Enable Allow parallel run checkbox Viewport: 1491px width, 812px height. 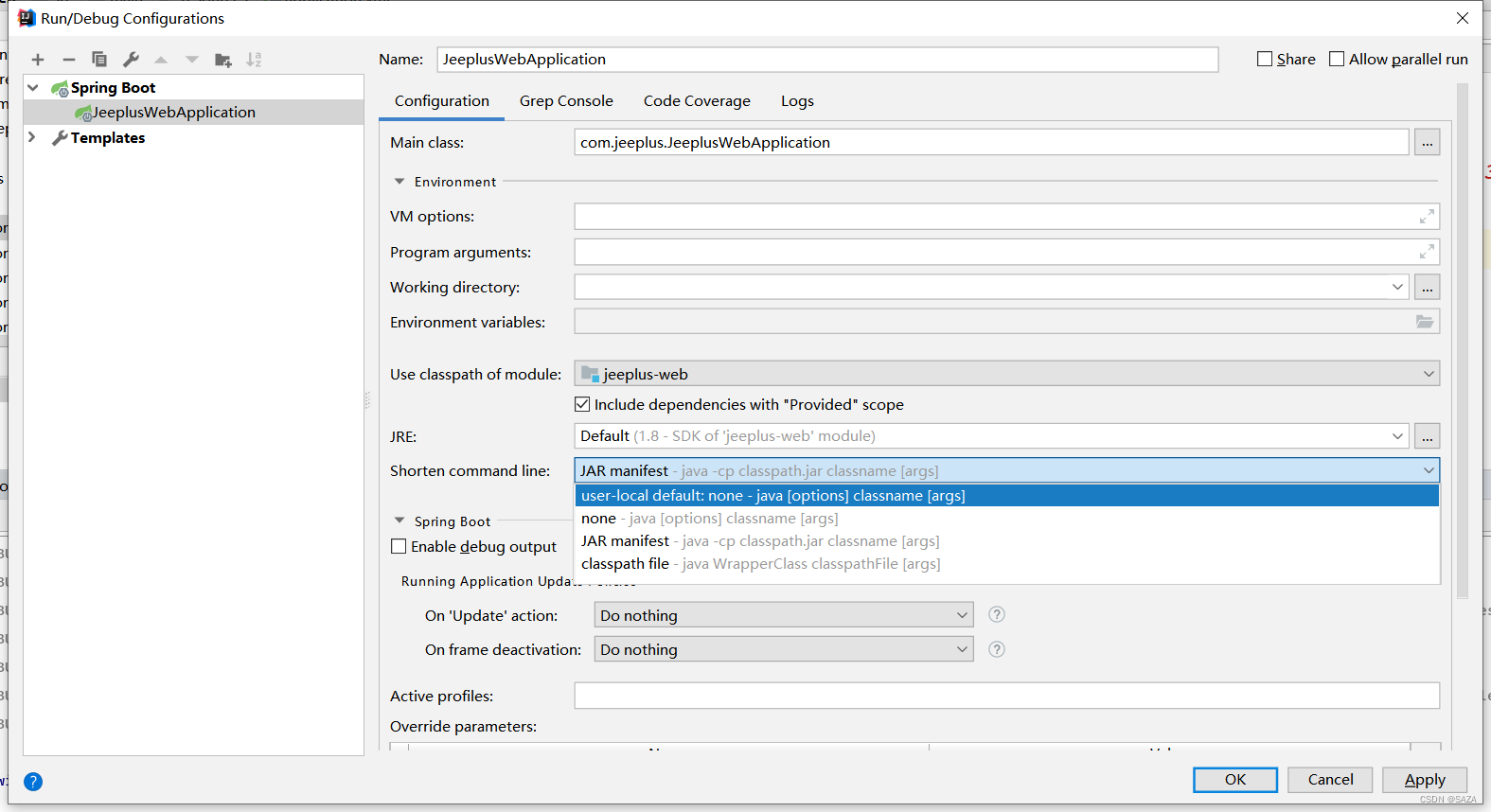pos(1337,59)
